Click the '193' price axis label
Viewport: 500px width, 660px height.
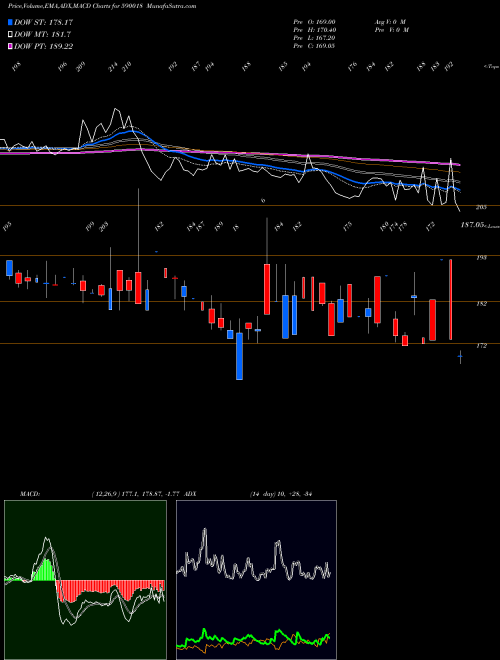coord(481,258)
